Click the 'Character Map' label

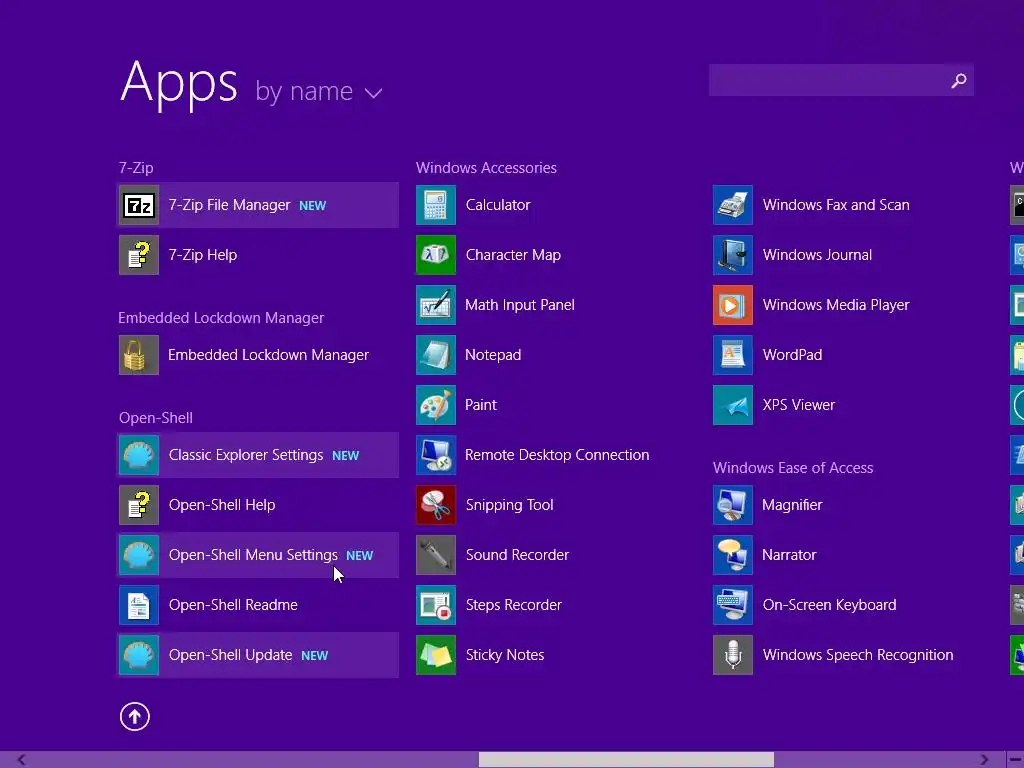coord(513,255)
